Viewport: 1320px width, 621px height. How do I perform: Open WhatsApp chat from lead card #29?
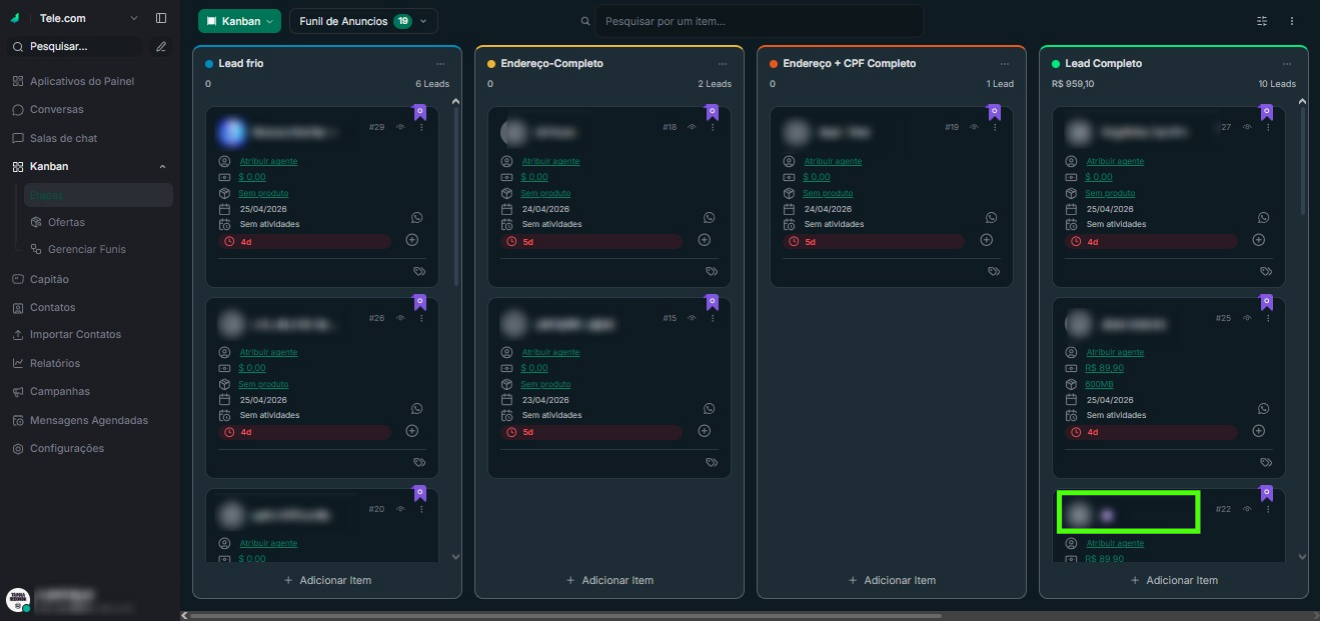click(x=417, y=217)
